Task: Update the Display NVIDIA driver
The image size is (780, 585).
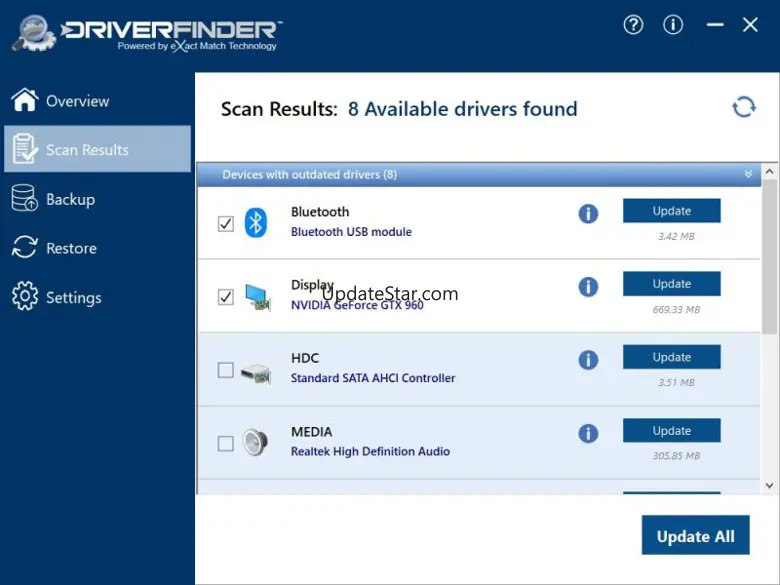Action: [x=672, y=284]
